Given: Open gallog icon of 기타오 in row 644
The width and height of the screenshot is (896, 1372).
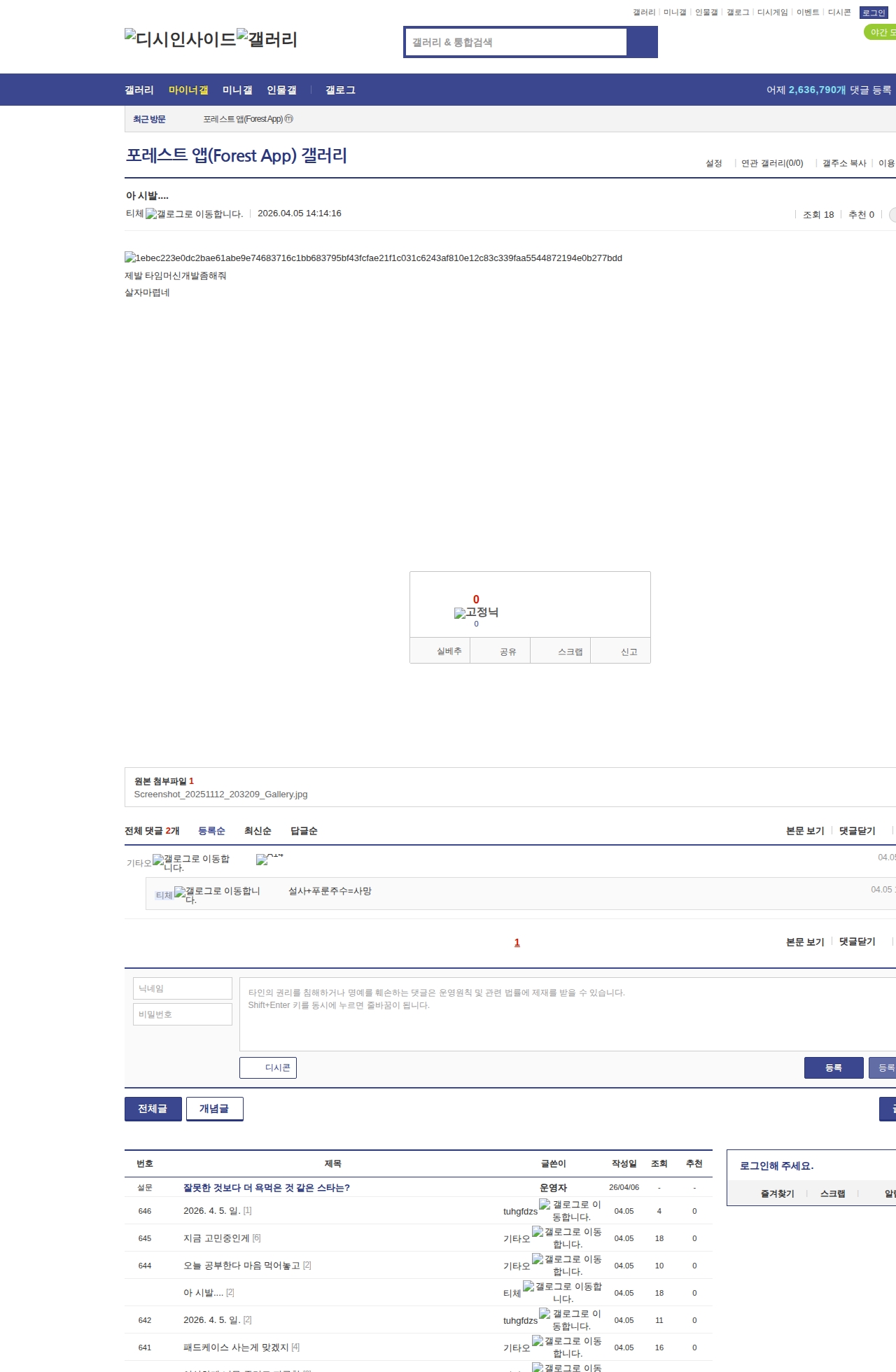Looking at the screenshot, I should pos(566,1266).
